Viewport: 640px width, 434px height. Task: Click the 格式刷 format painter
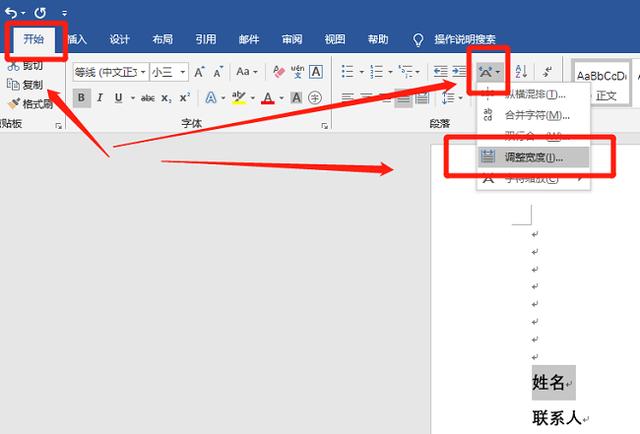pyautogui.click(x=31, y=104)
